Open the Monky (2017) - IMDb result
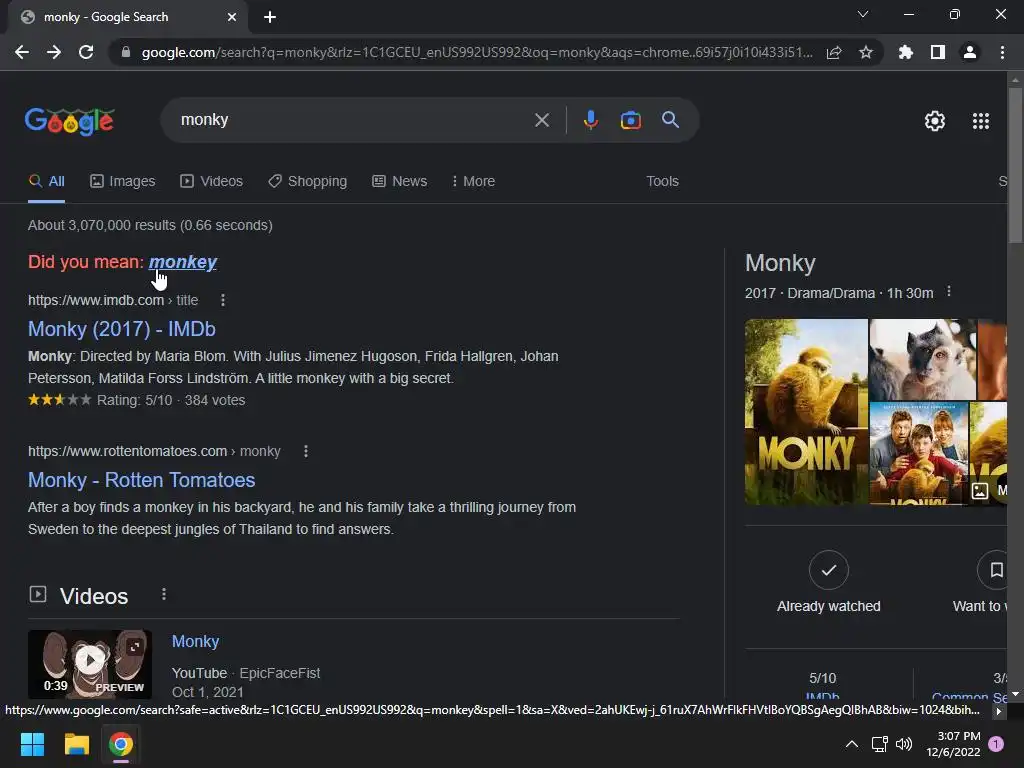This screenshot has height=768, width=1024. 121,329
